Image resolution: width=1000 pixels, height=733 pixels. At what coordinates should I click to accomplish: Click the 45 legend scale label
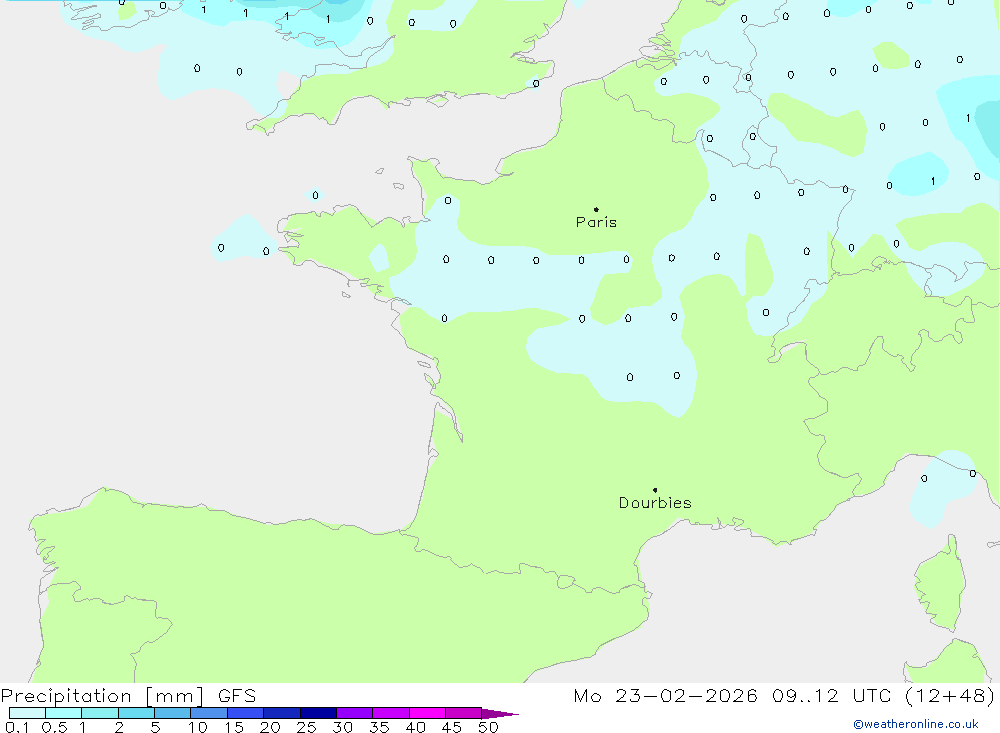pos(452,727)
